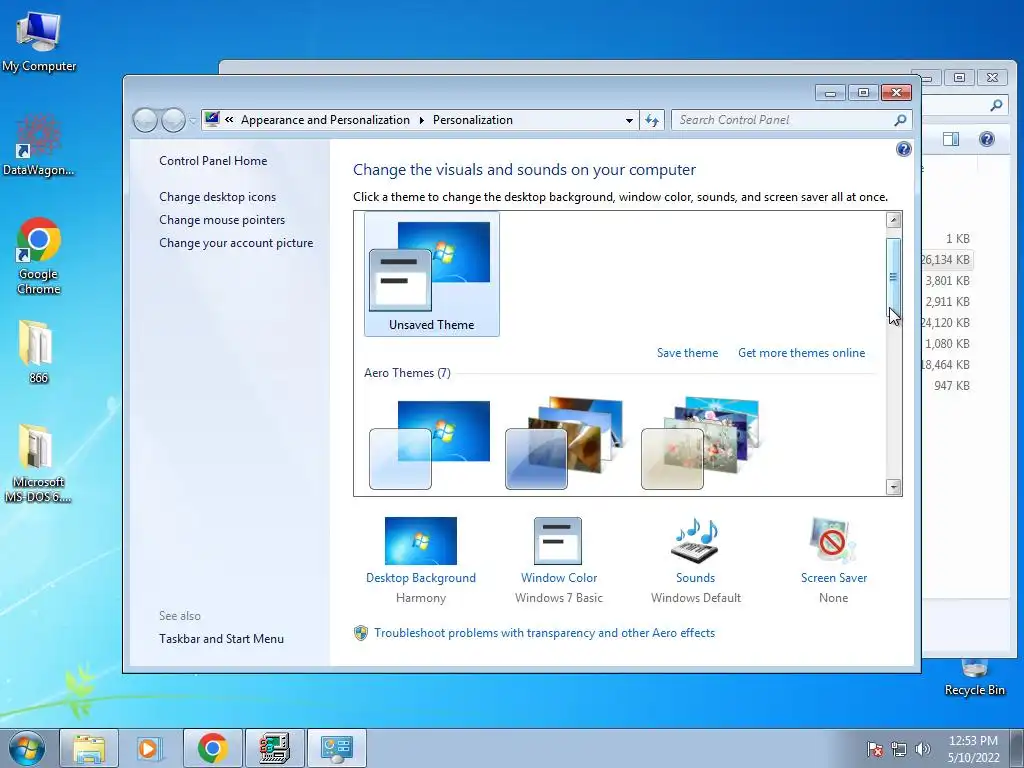Viewport: 1024px width, 768px height.
Task: Open the Sounds keyboard icon
Action: click(696, 541)
